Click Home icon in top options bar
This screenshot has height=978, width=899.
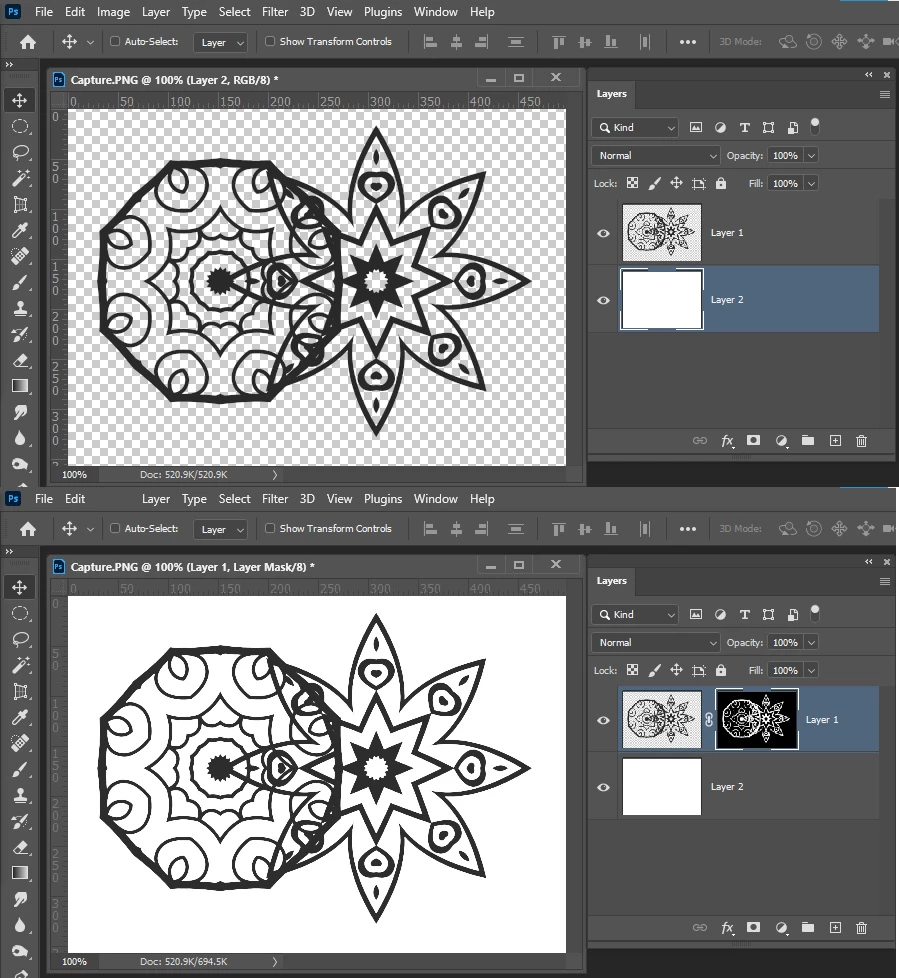click(x=28, y=42)
